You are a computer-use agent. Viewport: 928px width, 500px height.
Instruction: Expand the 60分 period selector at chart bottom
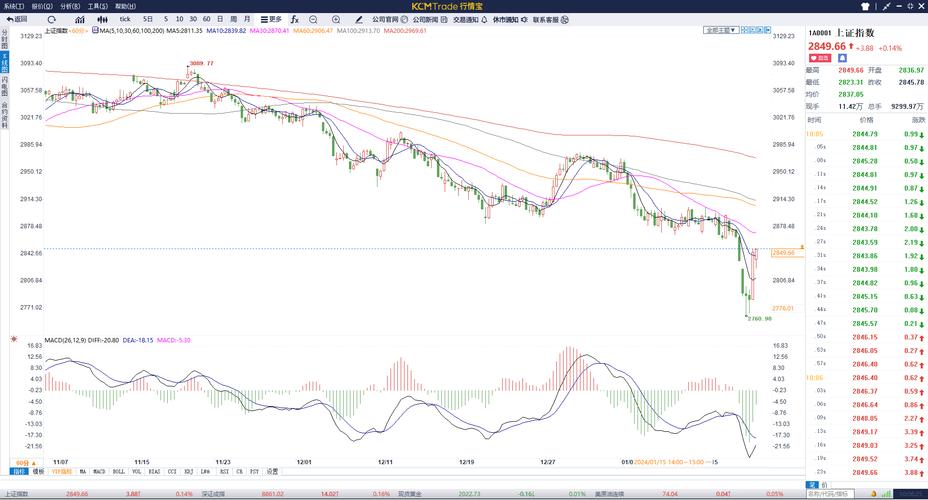click(x=26, y=463)
